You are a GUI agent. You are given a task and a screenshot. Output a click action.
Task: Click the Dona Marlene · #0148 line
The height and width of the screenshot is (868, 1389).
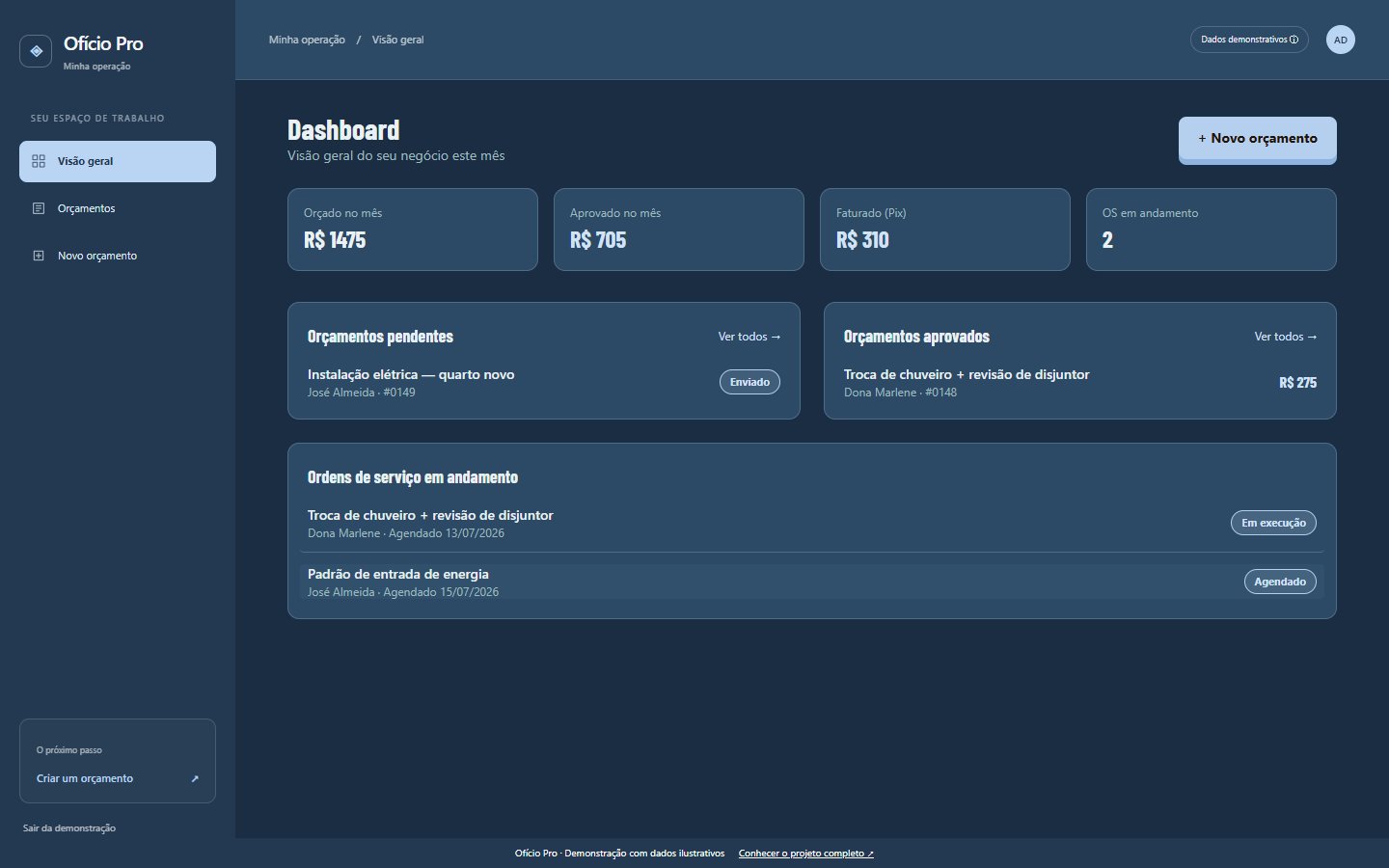point(901,393)
